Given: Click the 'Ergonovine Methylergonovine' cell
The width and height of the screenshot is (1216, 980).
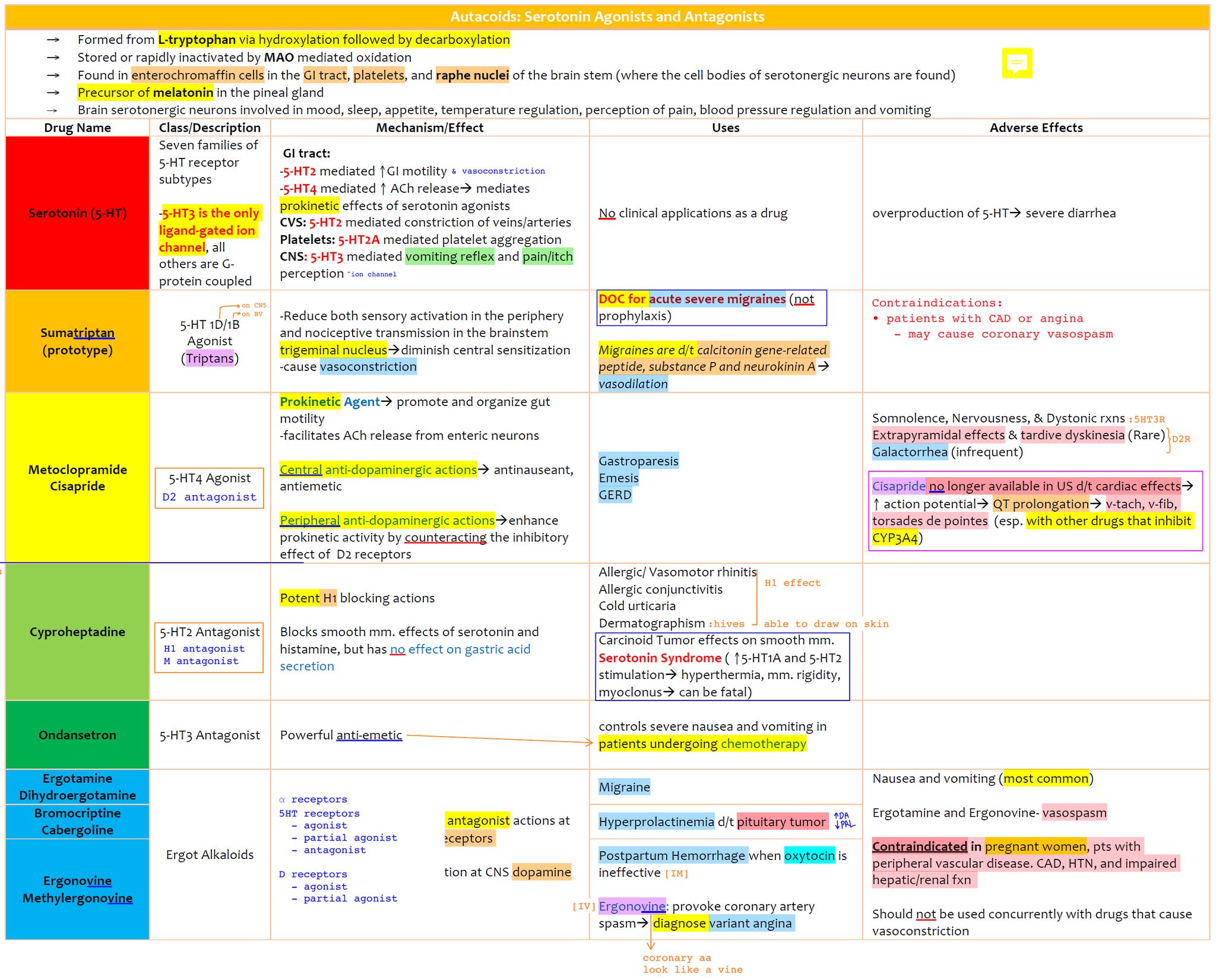Looking at the screenshot, I should click(x=77, y=889).
